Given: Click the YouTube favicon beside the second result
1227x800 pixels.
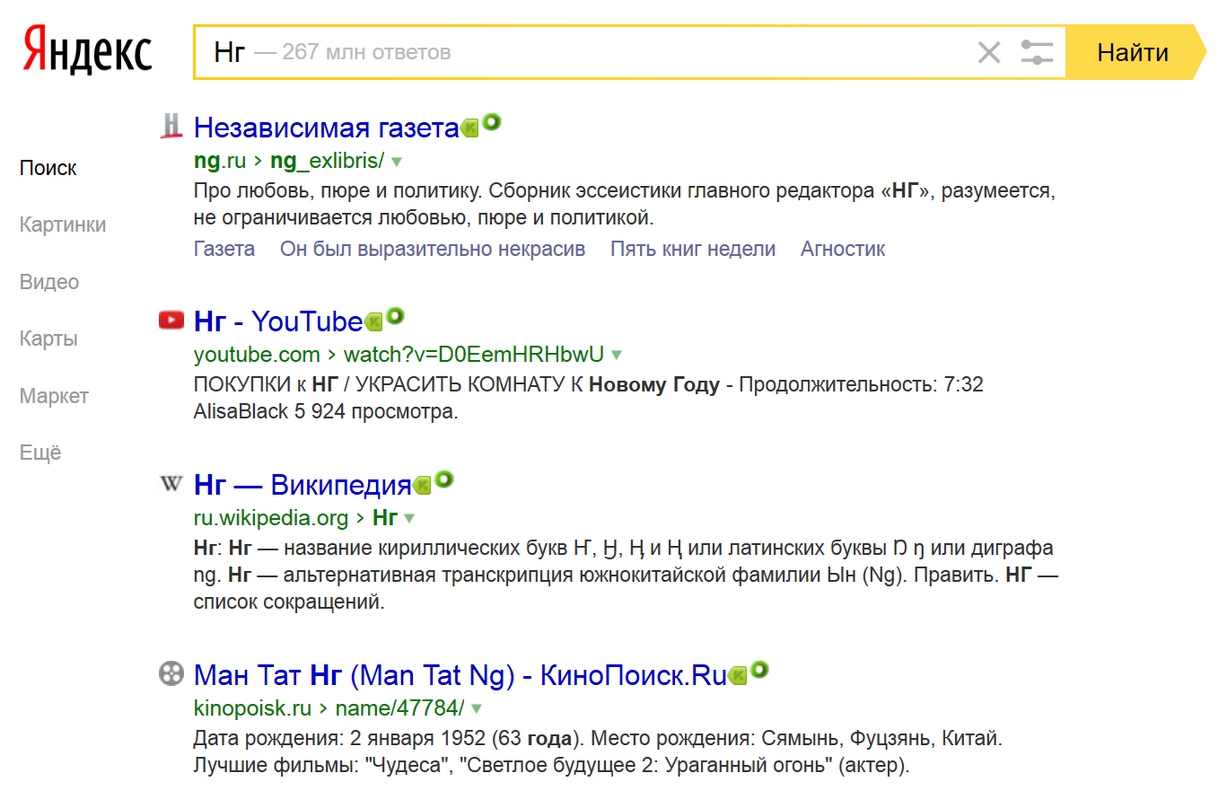Looking at the screenshot, I should point(172,320).
